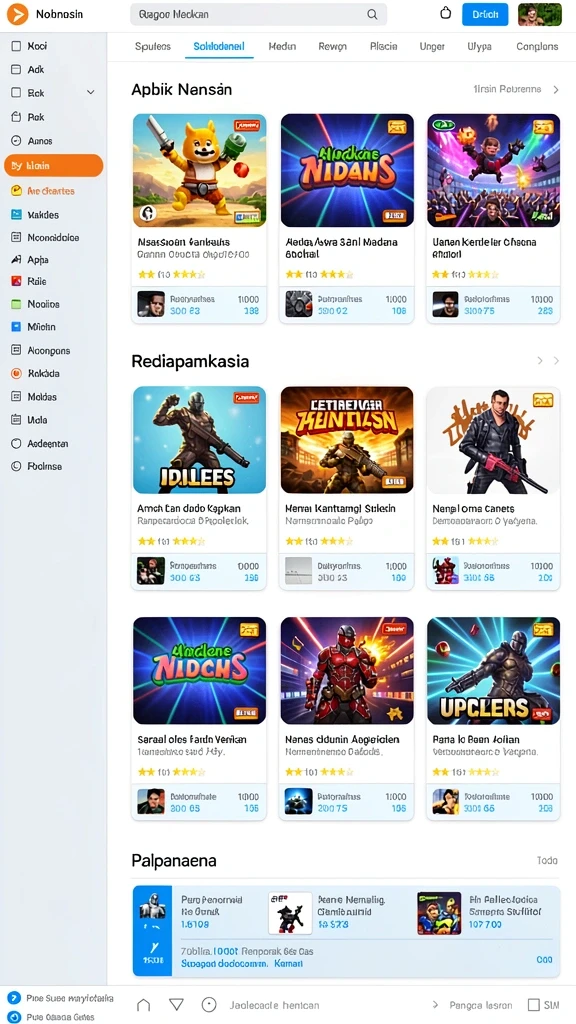Click the Fodmsa icon in the sidebar

tap(17, 466)
